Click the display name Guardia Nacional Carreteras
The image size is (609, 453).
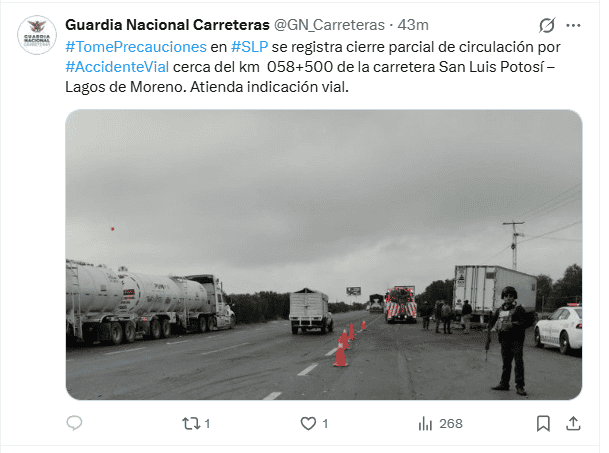[x=167, y=25]
